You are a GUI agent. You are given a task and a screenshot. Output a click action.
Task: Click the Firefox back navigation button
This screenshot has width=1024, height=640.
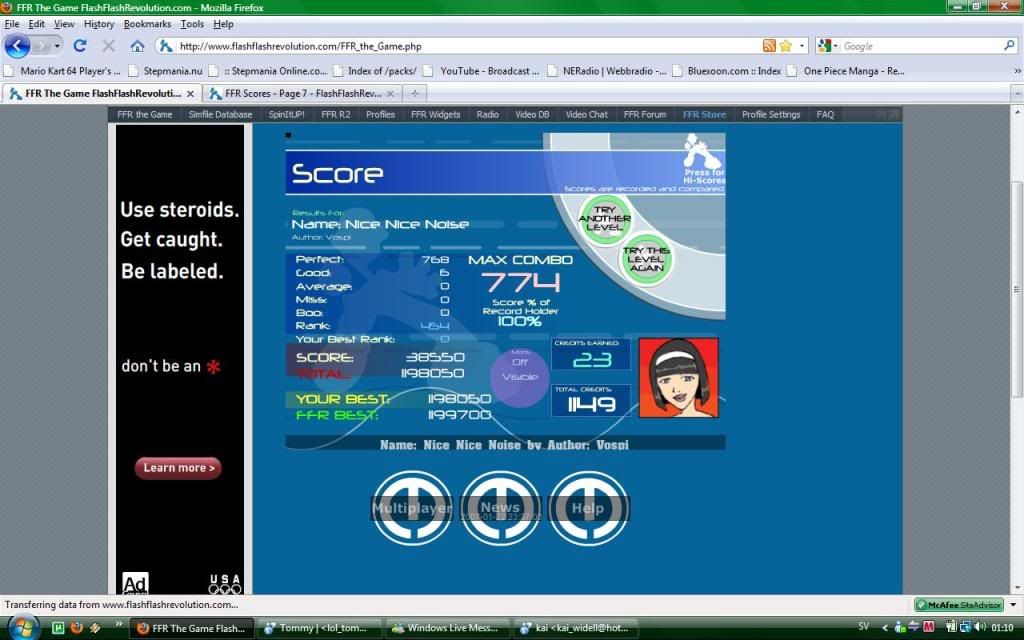coord(18,46)
